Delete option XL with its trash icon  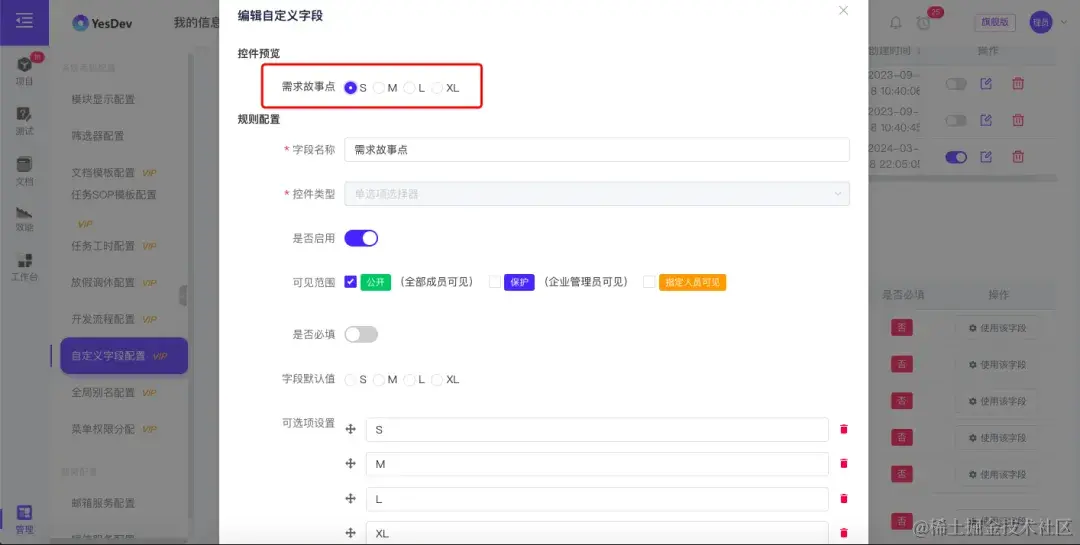(844, 533)
